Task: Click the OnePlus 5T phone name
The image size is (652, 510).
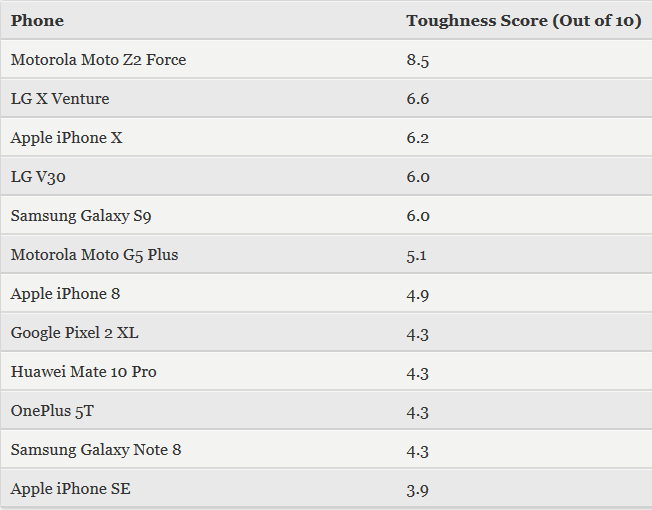Action: 52,411
